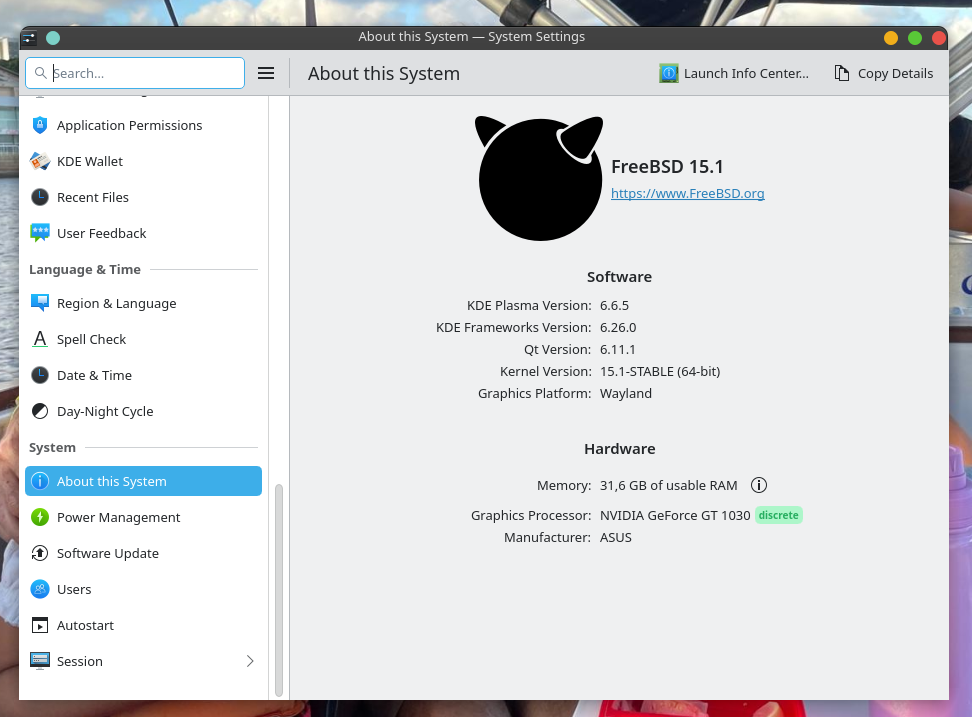Open the Power Management entry
This screenshot has width=972, height=717.
coord(143,517)
